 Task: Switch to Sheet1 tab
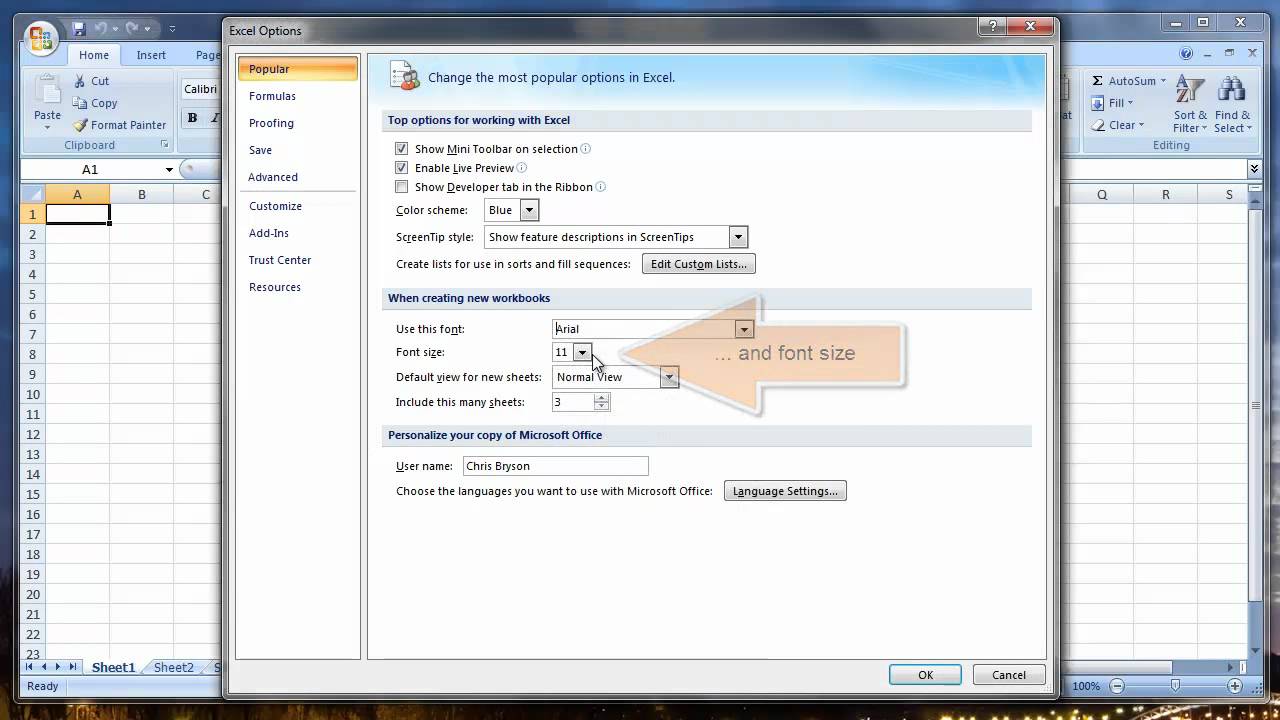113,667
